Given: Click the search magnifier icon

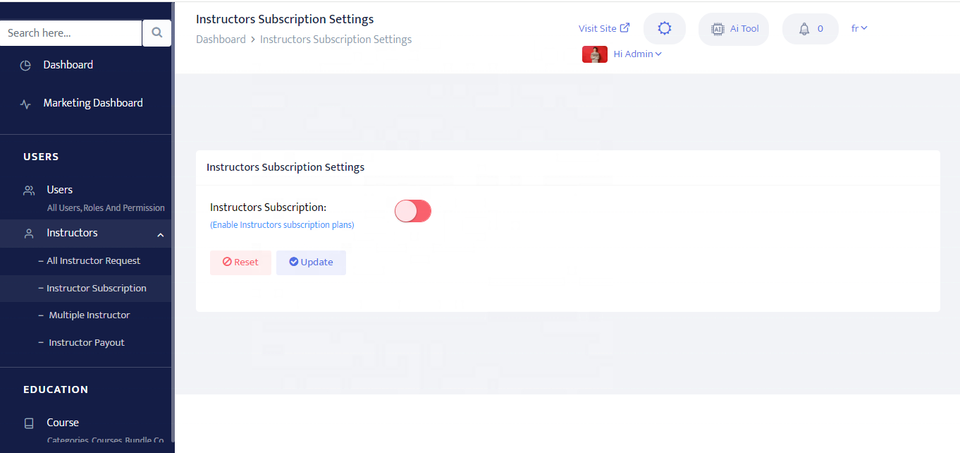Looking at the screenshot, I should point(157,33).
